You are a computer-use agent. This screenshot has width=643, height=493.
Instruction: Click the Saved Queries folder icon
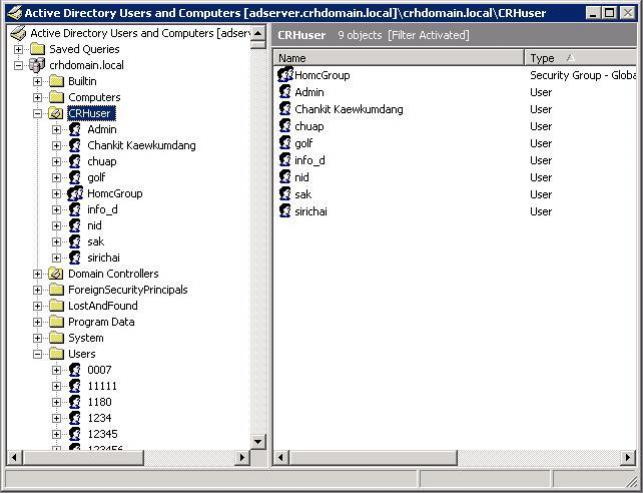(x=37, y=49)
